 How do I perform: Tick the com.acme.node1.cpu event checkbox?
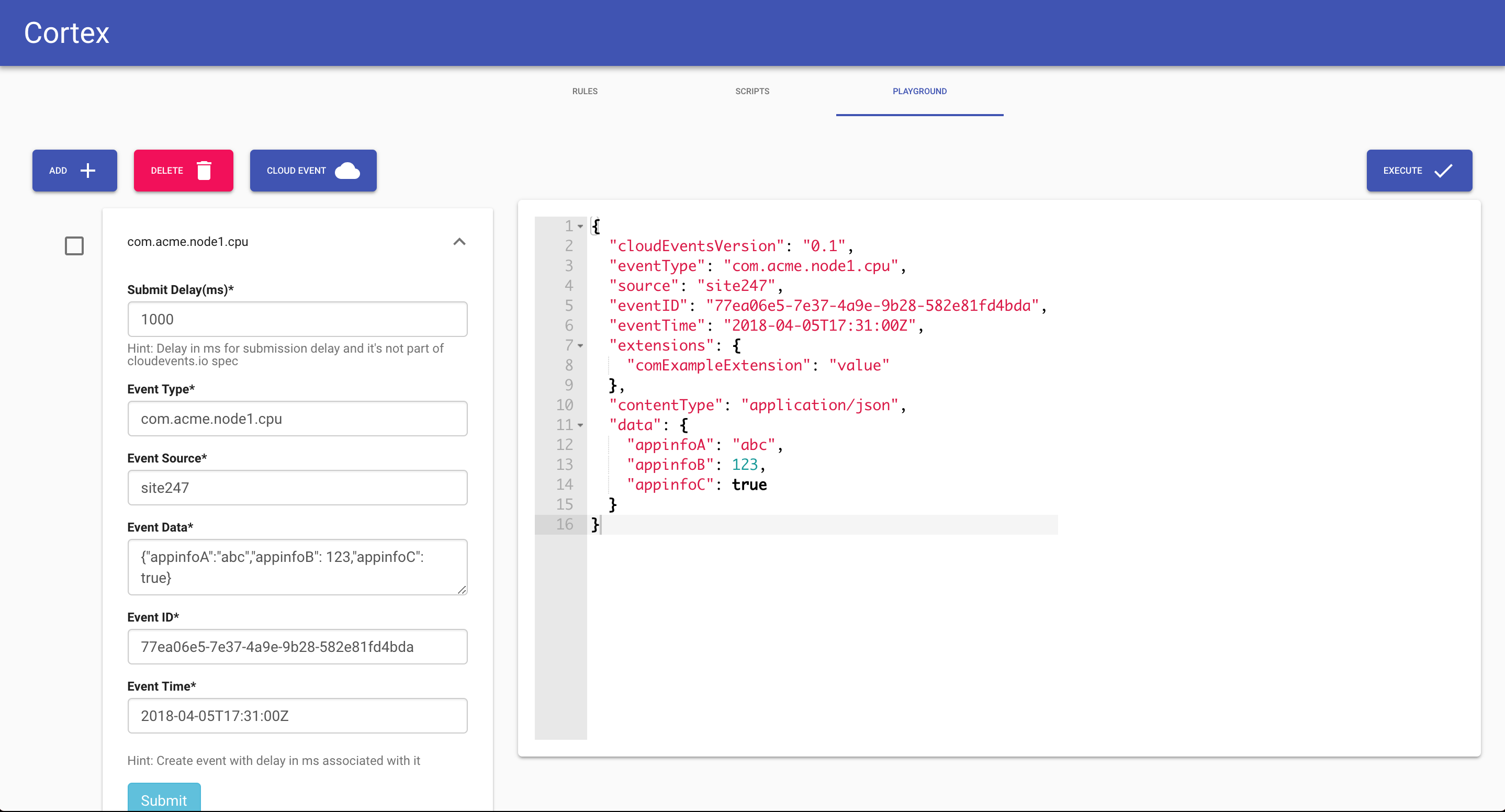pyautogui.click(x=74, y=246)
